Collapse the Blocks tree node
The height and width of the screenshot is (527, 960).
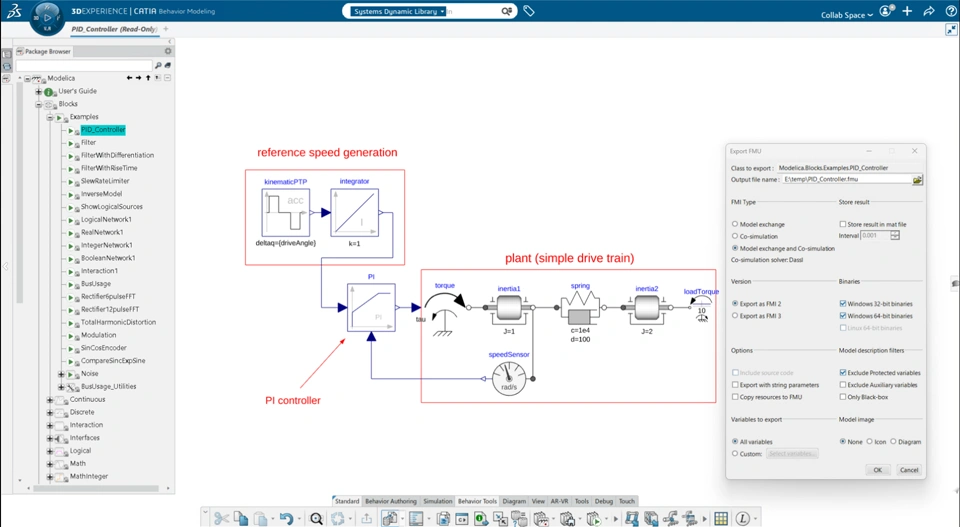39,104
